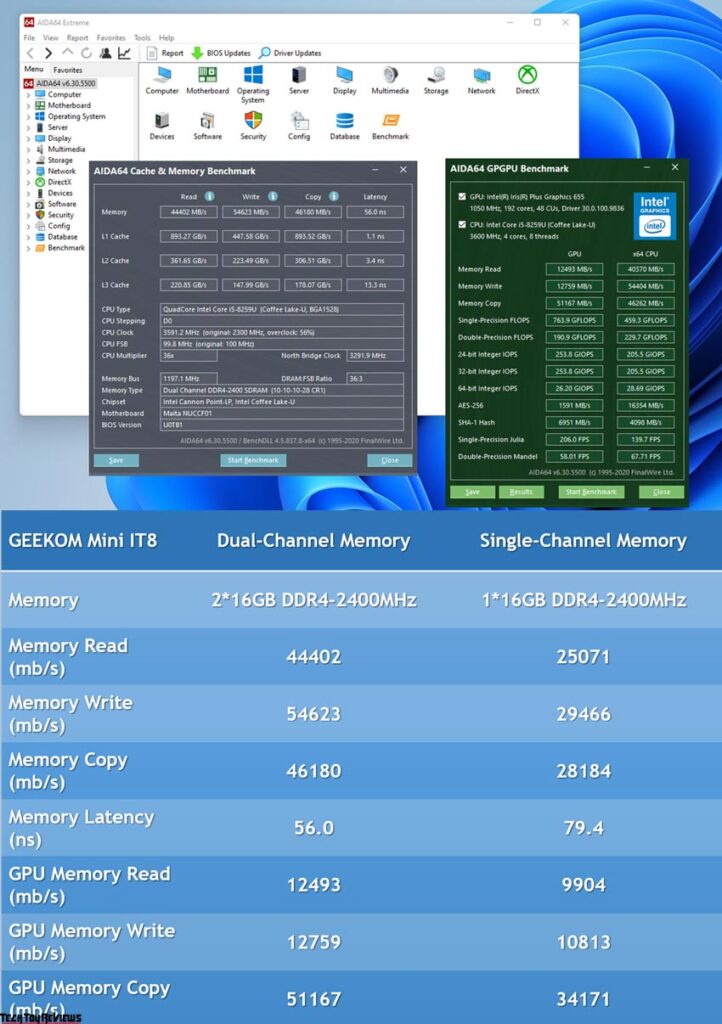This screenshot has width=722, height=1024.
Task: Expand the Motherboard tree node
Action: point(28,106)
